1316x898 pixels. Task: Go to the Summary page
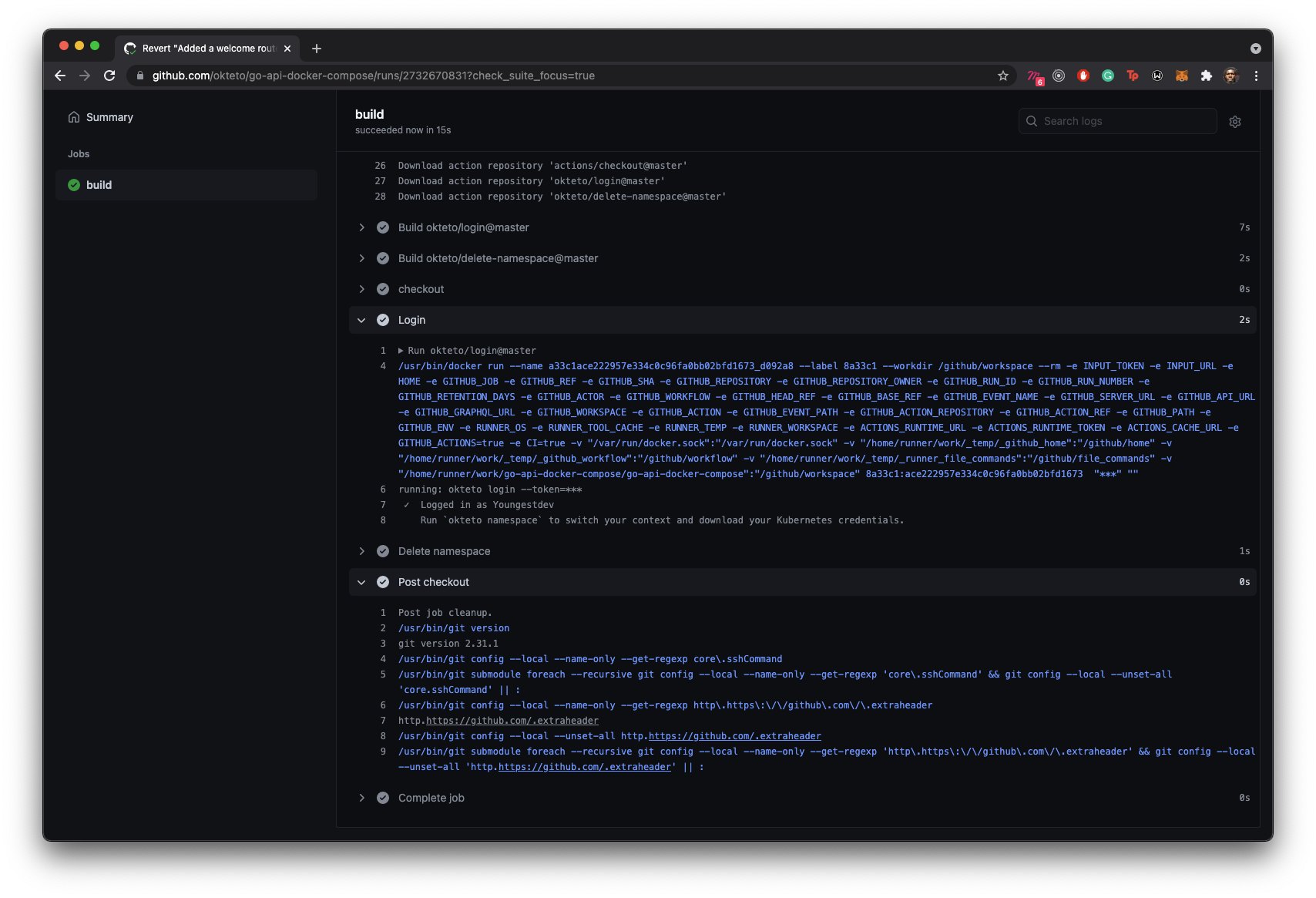[109, 117]
